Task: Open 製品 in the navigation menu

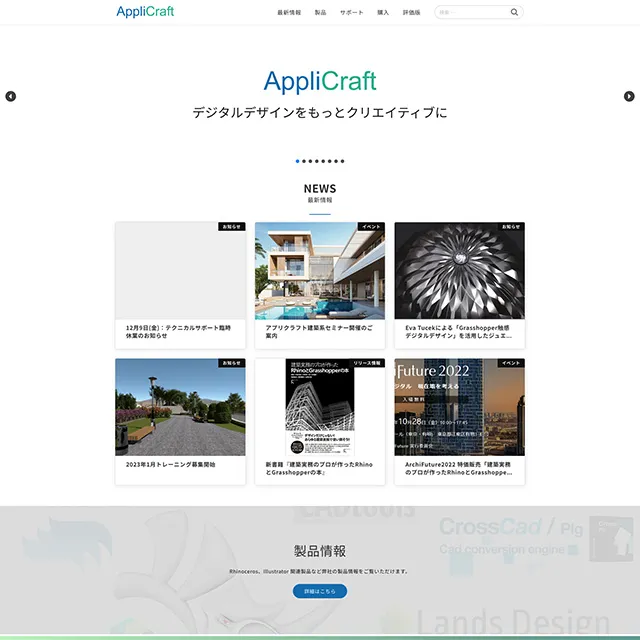Action: click(320, 13)
